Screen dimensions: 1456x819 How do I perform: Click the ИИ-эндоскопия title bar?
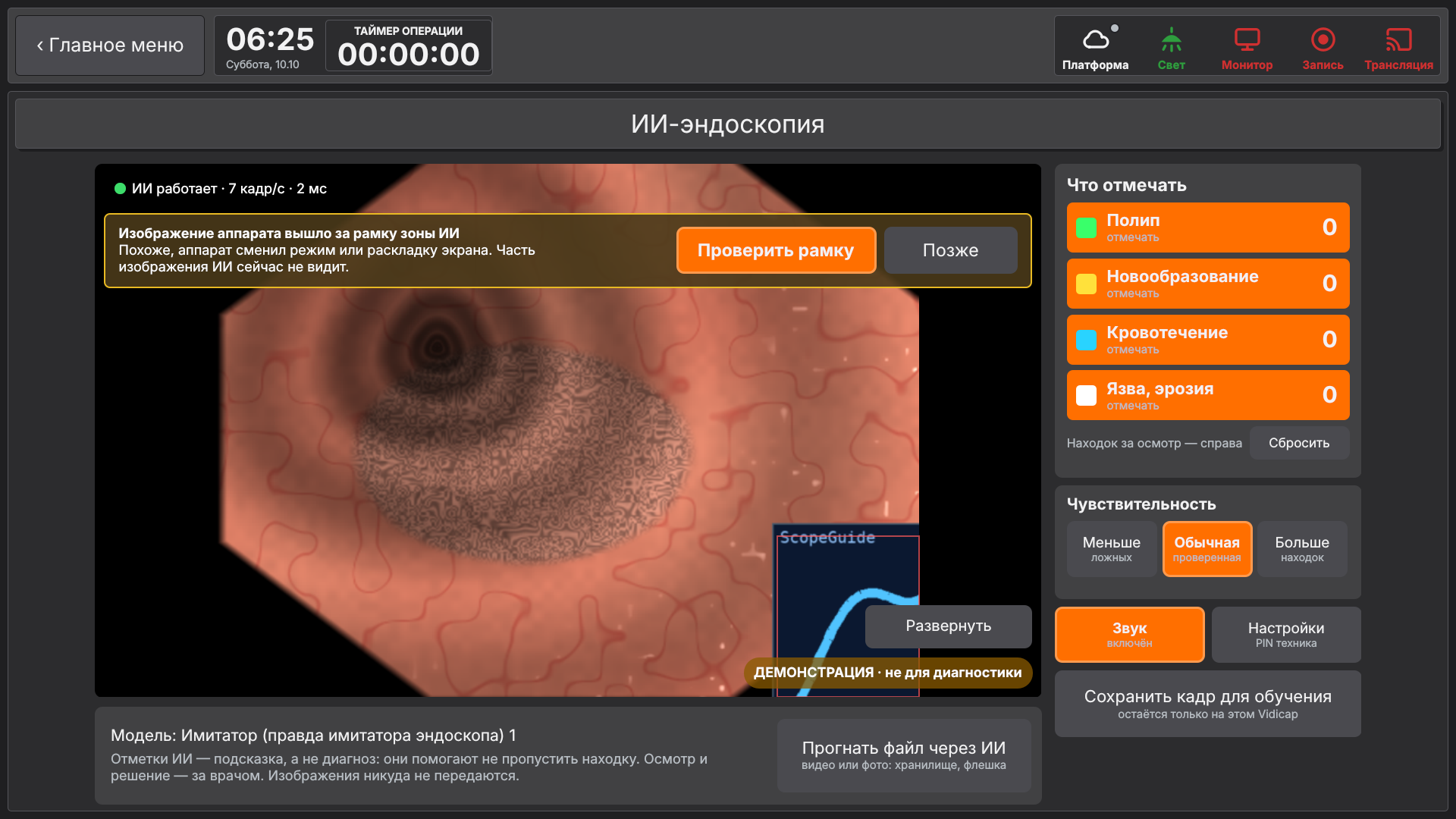(728, 124)
